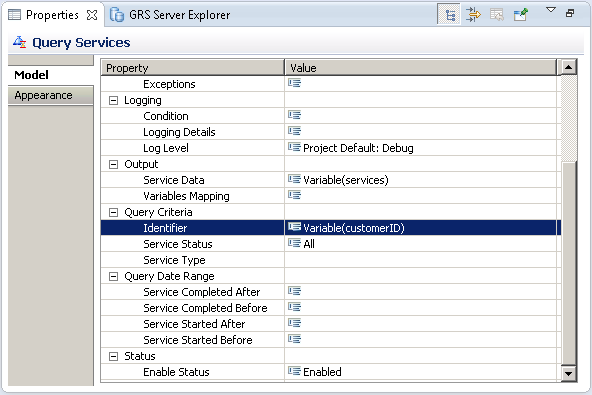The width and height of the screenshot is (592, 395).
Task: Select the Logging category label
Action: [x=143, y=100]
